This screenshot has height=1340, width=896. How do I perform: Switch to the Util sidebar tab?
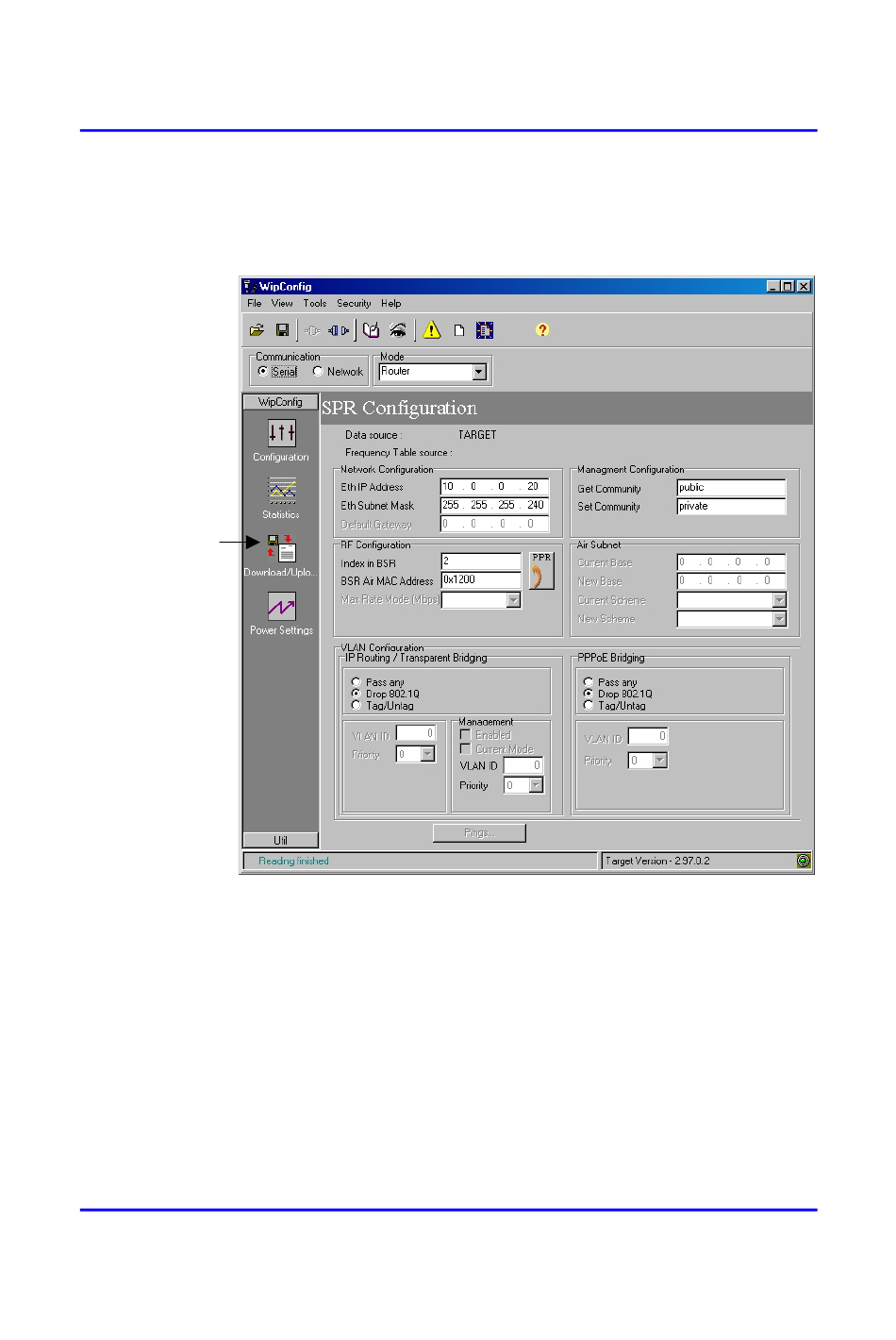pos(280,840)
